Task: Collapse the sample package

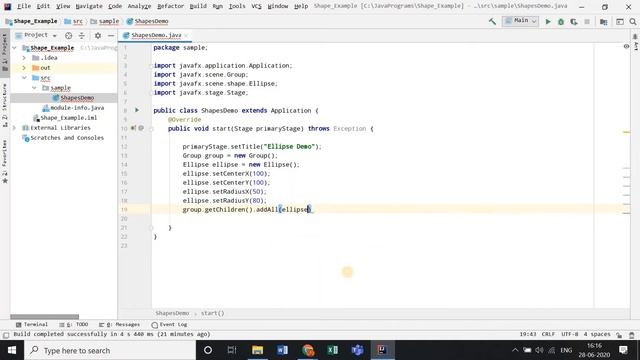Action: 34,88
